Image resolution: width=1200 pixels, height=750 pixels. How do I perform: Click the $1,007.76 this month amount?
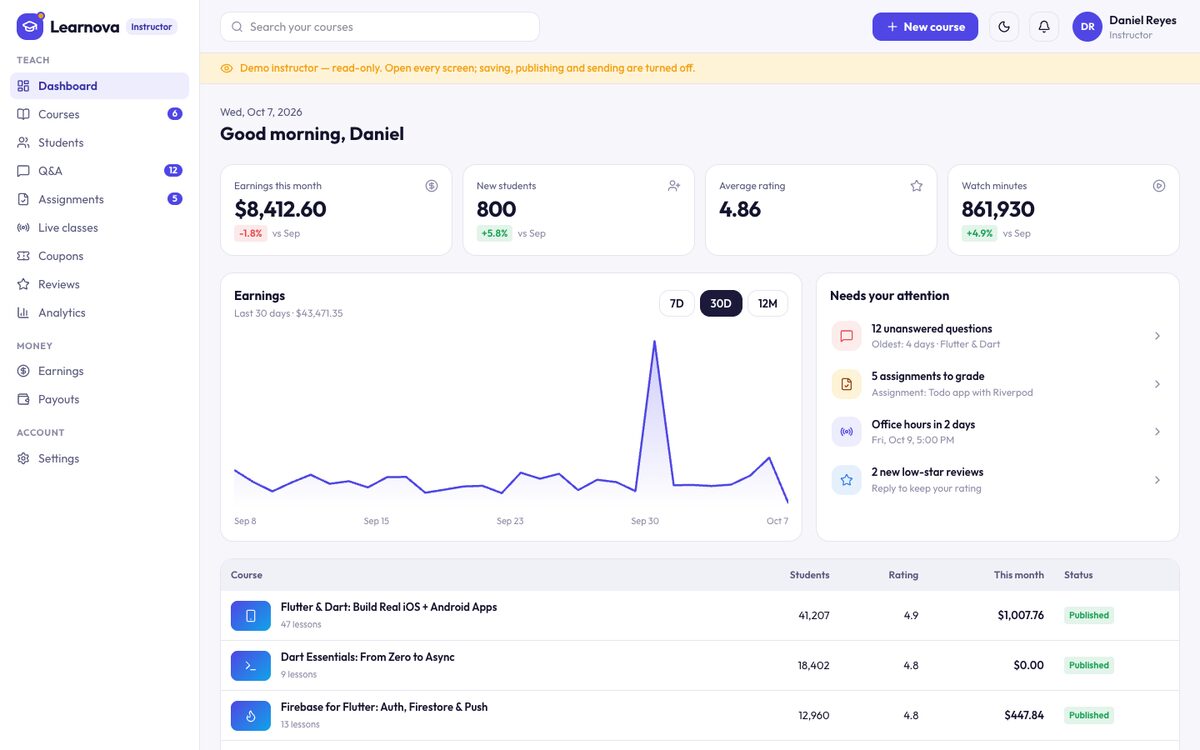1020,616
